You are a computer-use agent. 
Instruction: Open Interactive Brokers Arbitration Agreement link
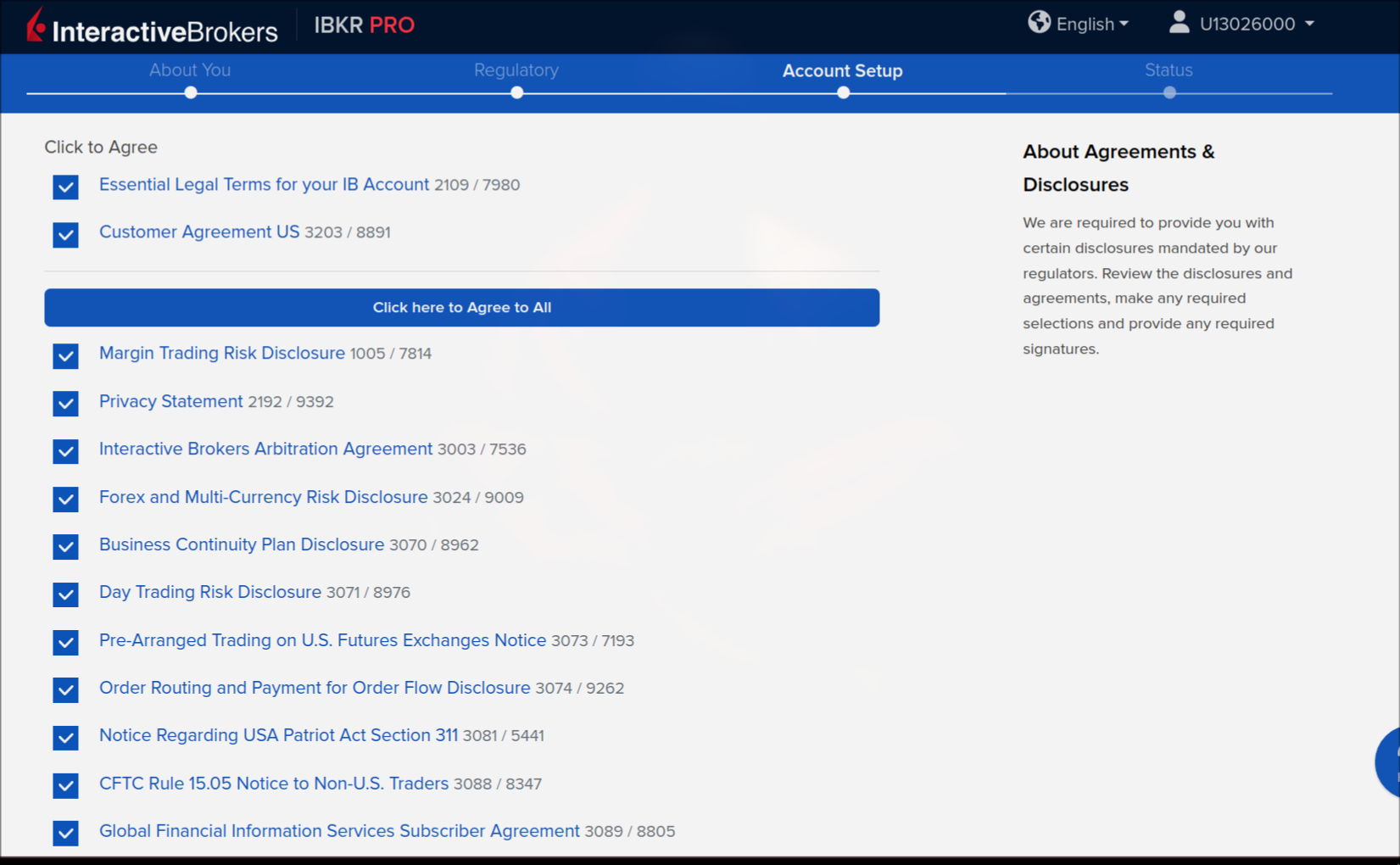point(265,449)
